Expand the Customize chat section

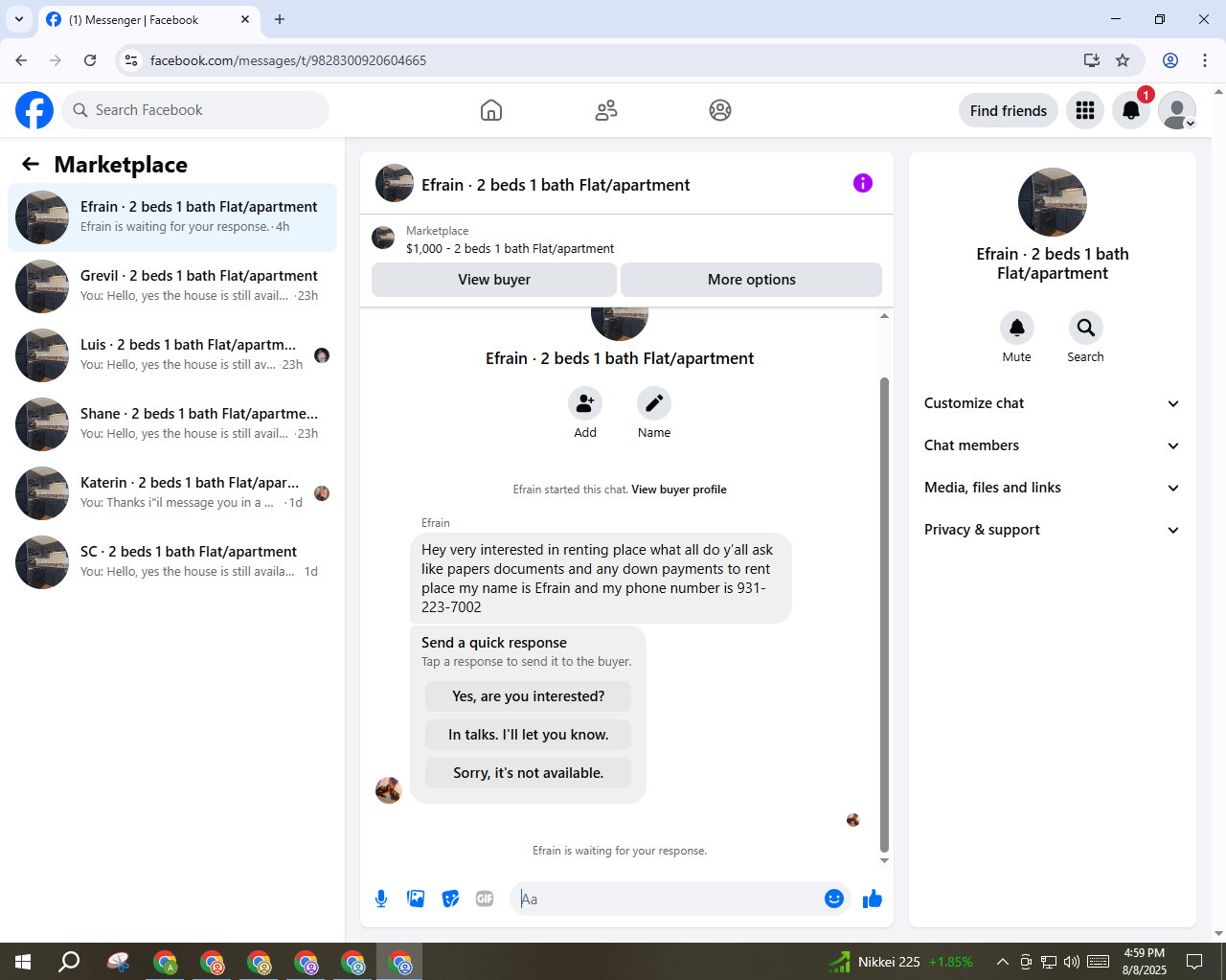1053,403
